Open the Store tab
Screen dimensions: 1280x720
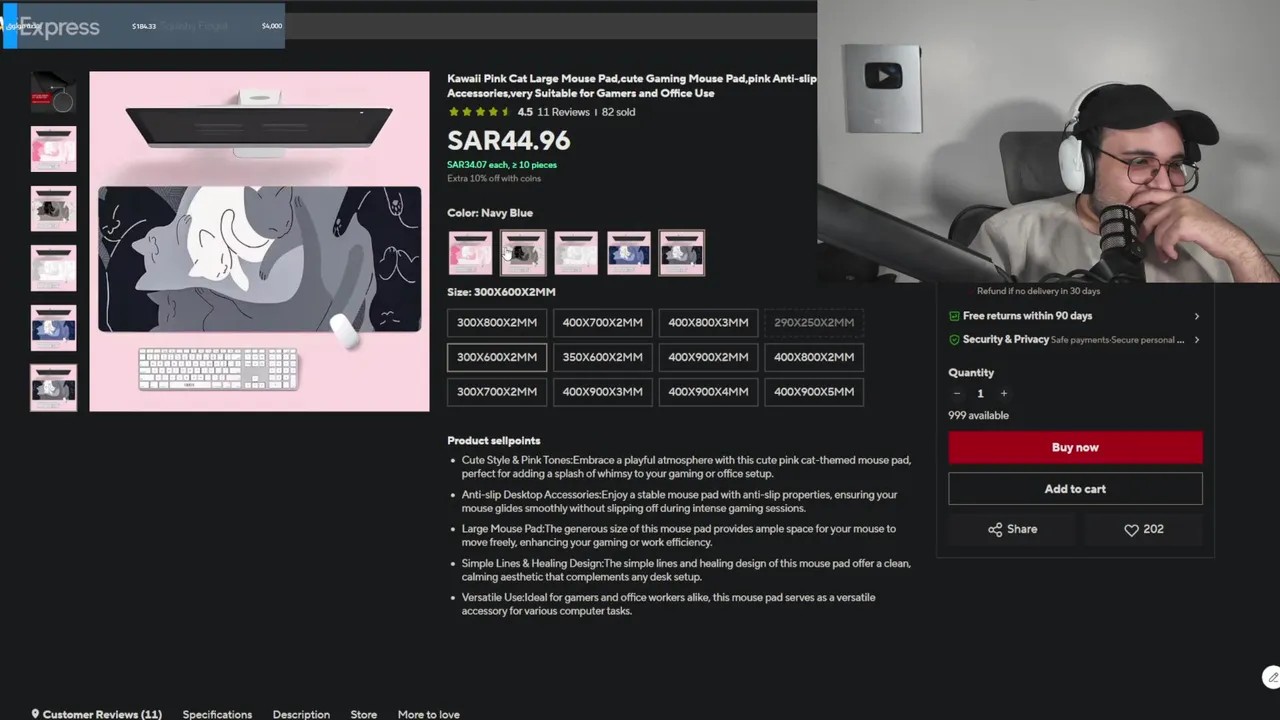[x=364, y=714]
